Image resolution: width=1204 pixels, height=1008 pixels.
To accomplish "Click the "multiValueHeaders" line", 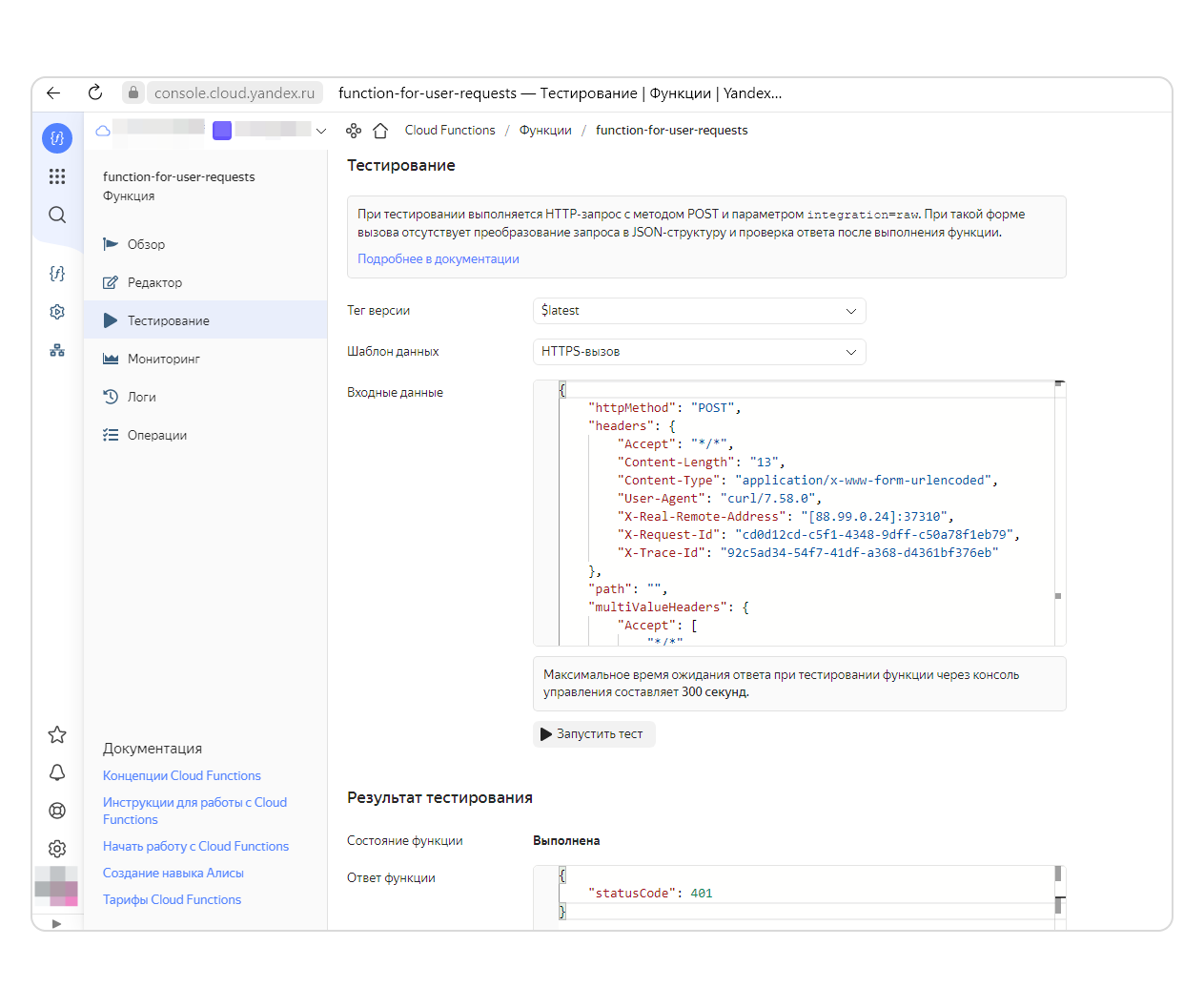I will pyautogui.click(x=669, y=607).
